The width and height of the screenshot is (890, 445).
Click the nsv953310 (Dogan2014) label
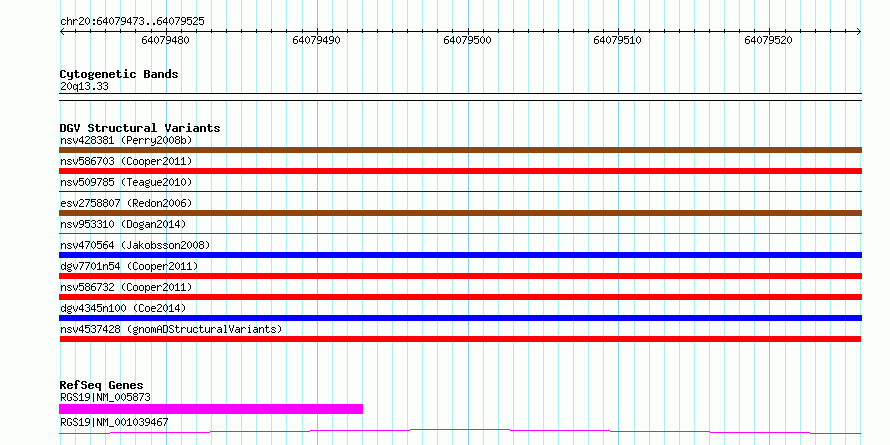click(123, 224)
